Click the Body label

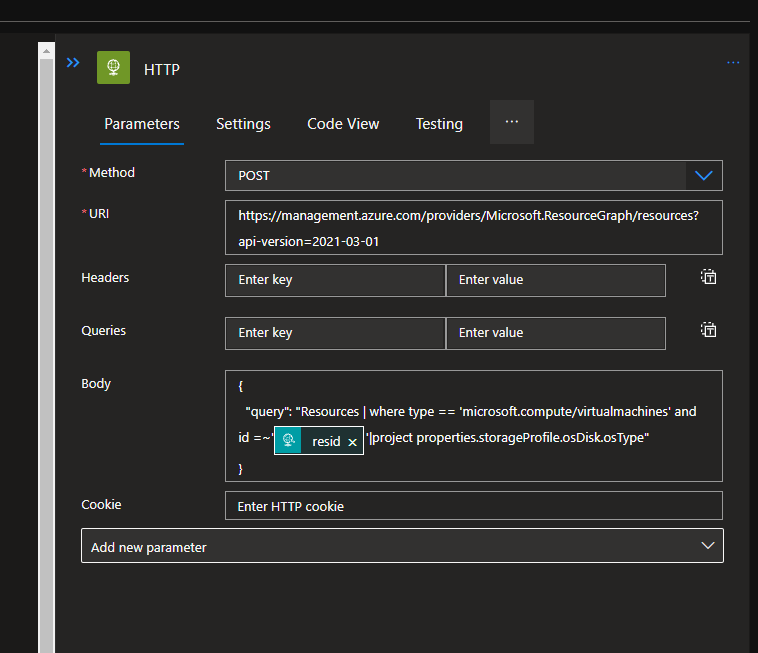(x=96, y=384)
